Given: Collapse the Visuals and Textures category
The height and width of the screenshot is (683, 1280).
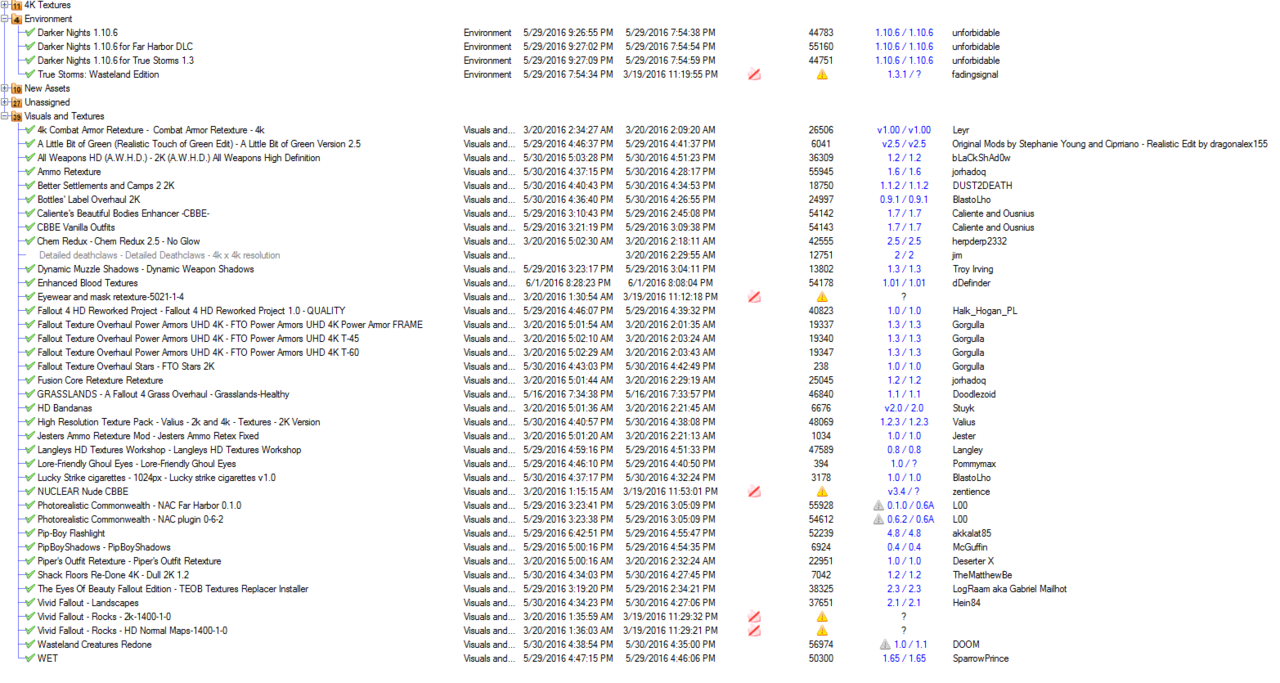Looking at the screenshot, I should pyautogui.click(x=5, y=116).
